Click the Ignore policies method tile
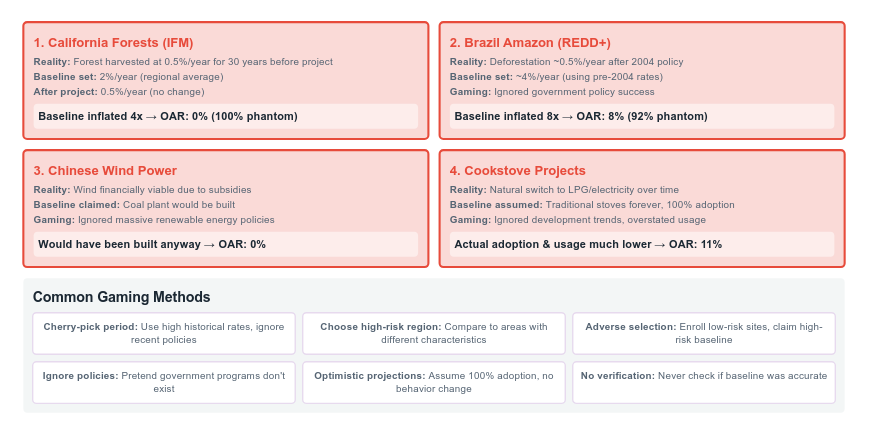This screenshot has height=421, width=876. point(164,382)
